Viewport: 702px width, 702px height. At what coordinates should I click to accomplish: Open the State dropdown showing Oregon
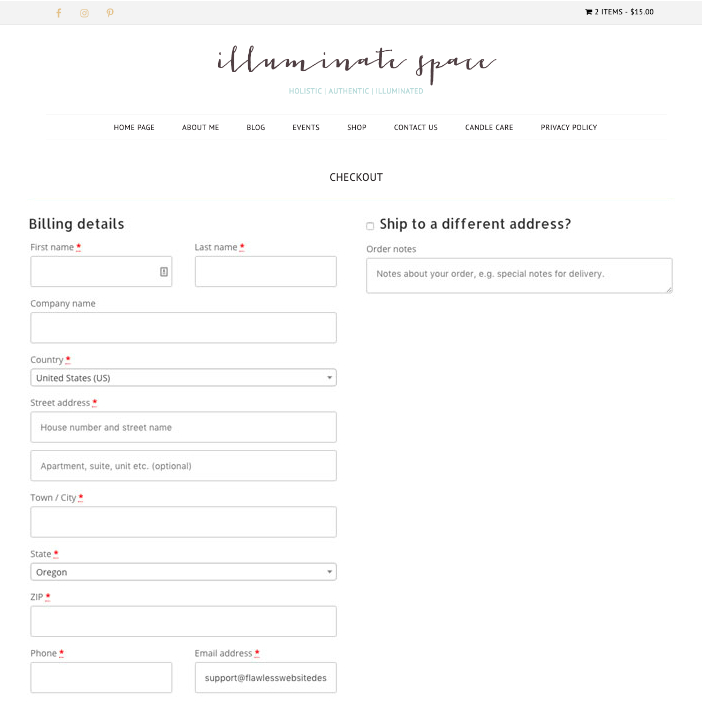pos(183,572)
